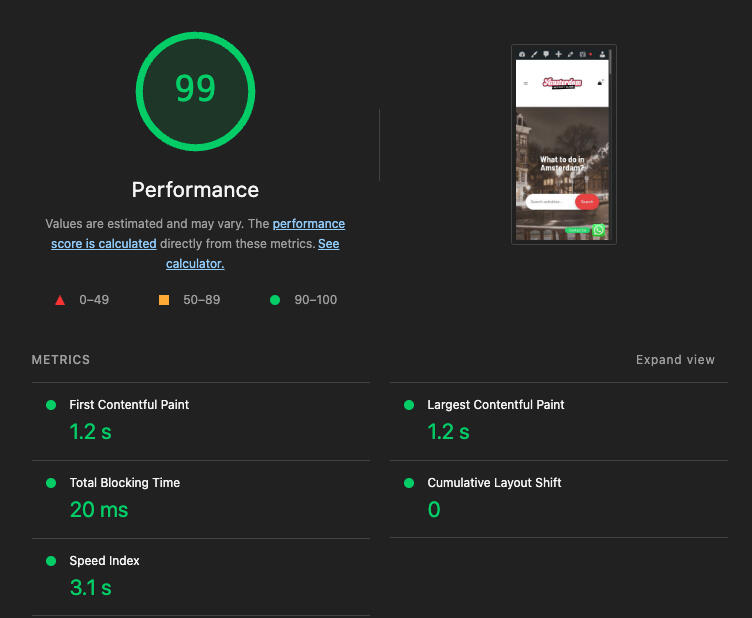The height and width of the screenshot is (618, 752).
Task: Click the red triangle 0–49 legend icon
Action: click(60, 300)
